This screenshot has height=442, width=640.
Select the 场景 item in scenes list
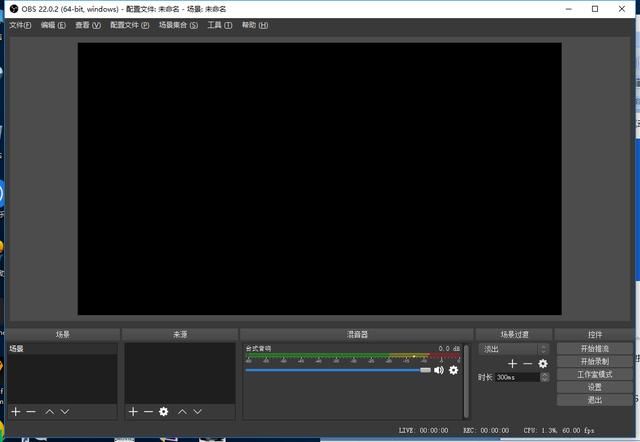[x=62, y=349]
